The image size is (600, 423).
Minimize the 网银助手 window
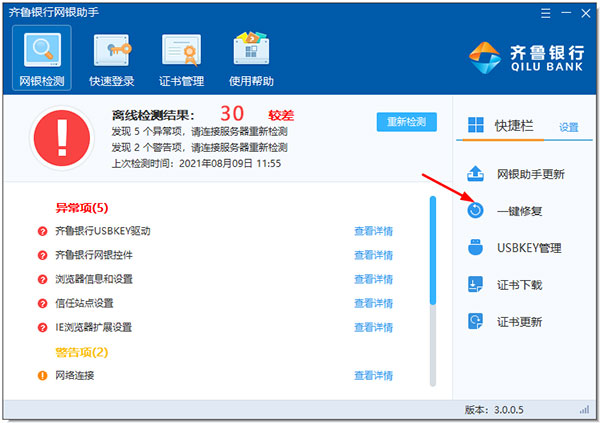click(x=566, y=13)
